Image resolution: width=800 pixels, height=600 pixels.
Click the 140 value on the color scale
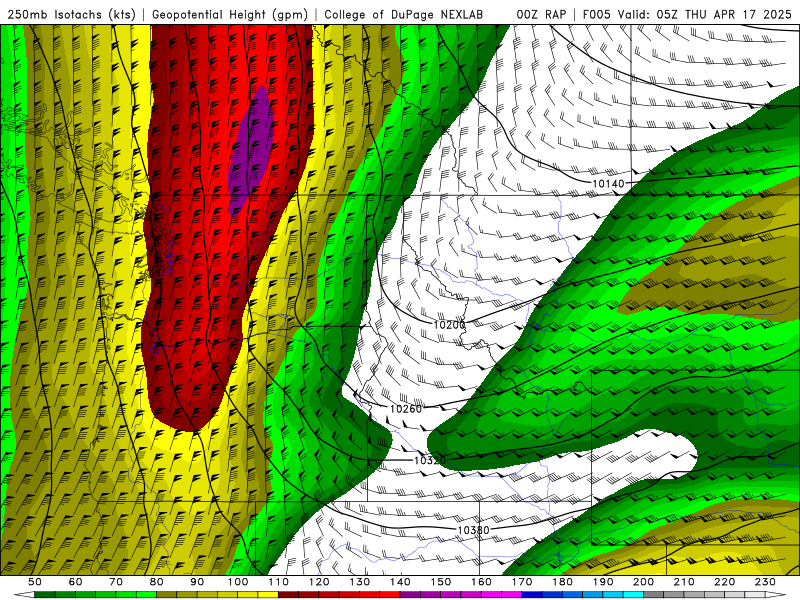tap(400, 582)
